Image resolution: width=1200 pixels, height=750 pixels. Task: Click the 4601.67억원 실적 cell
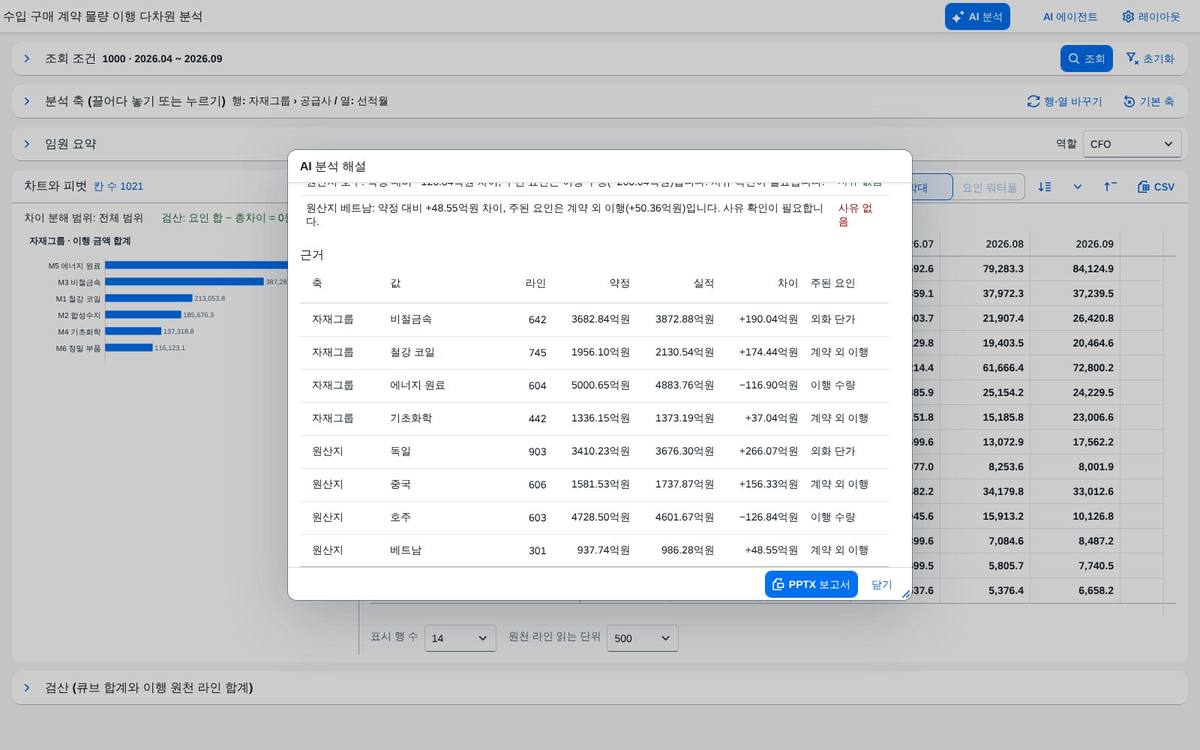click(685, 518)
